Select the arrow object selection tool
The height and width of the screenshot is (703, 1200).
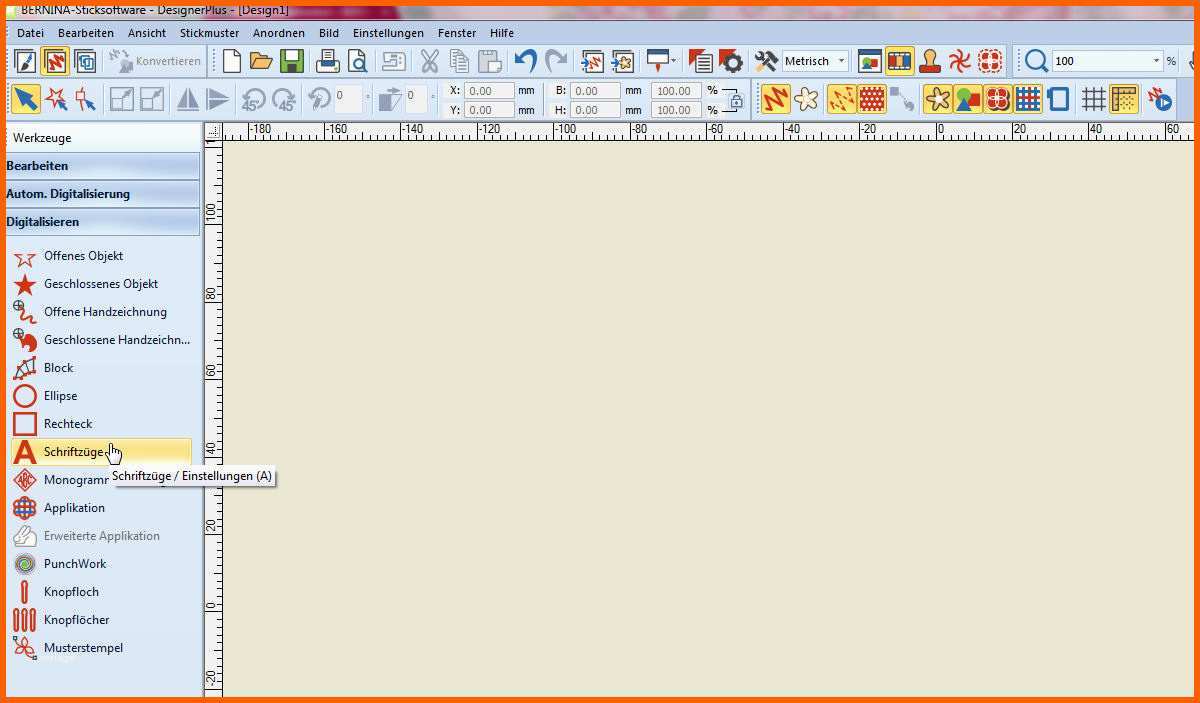tap(25, 99)
